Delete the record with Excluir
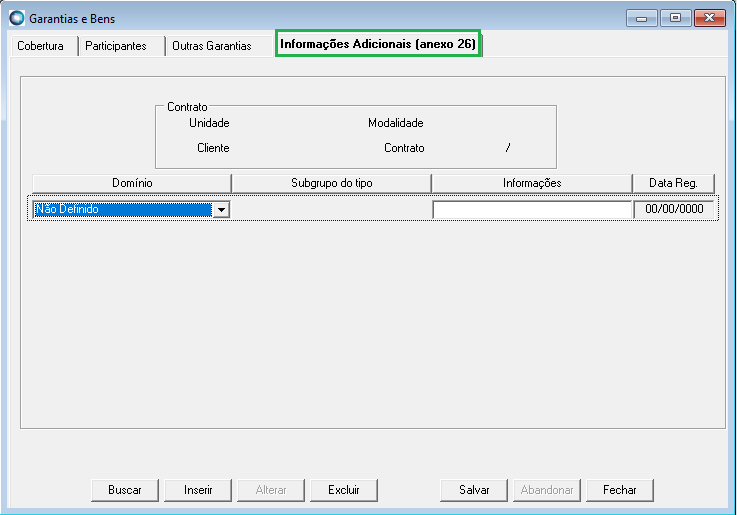The height and width of the screenshot is (515, 737). point(344,490)
